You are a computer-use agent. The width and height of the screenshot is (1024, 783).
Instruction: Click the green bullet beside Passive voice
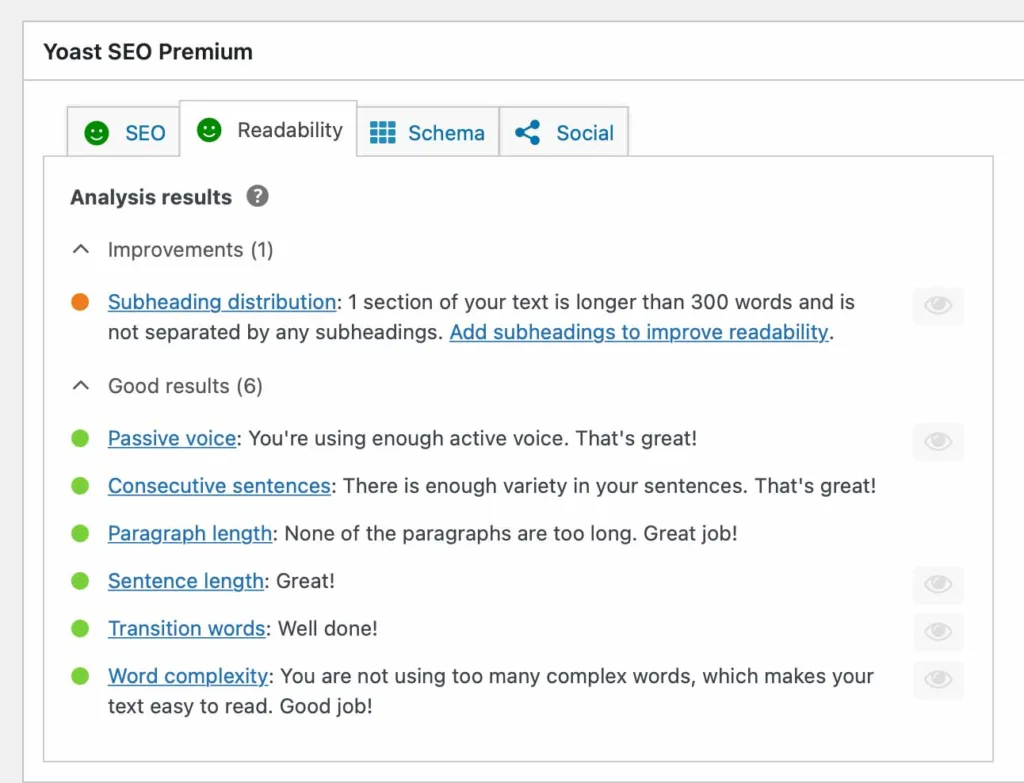81,437
